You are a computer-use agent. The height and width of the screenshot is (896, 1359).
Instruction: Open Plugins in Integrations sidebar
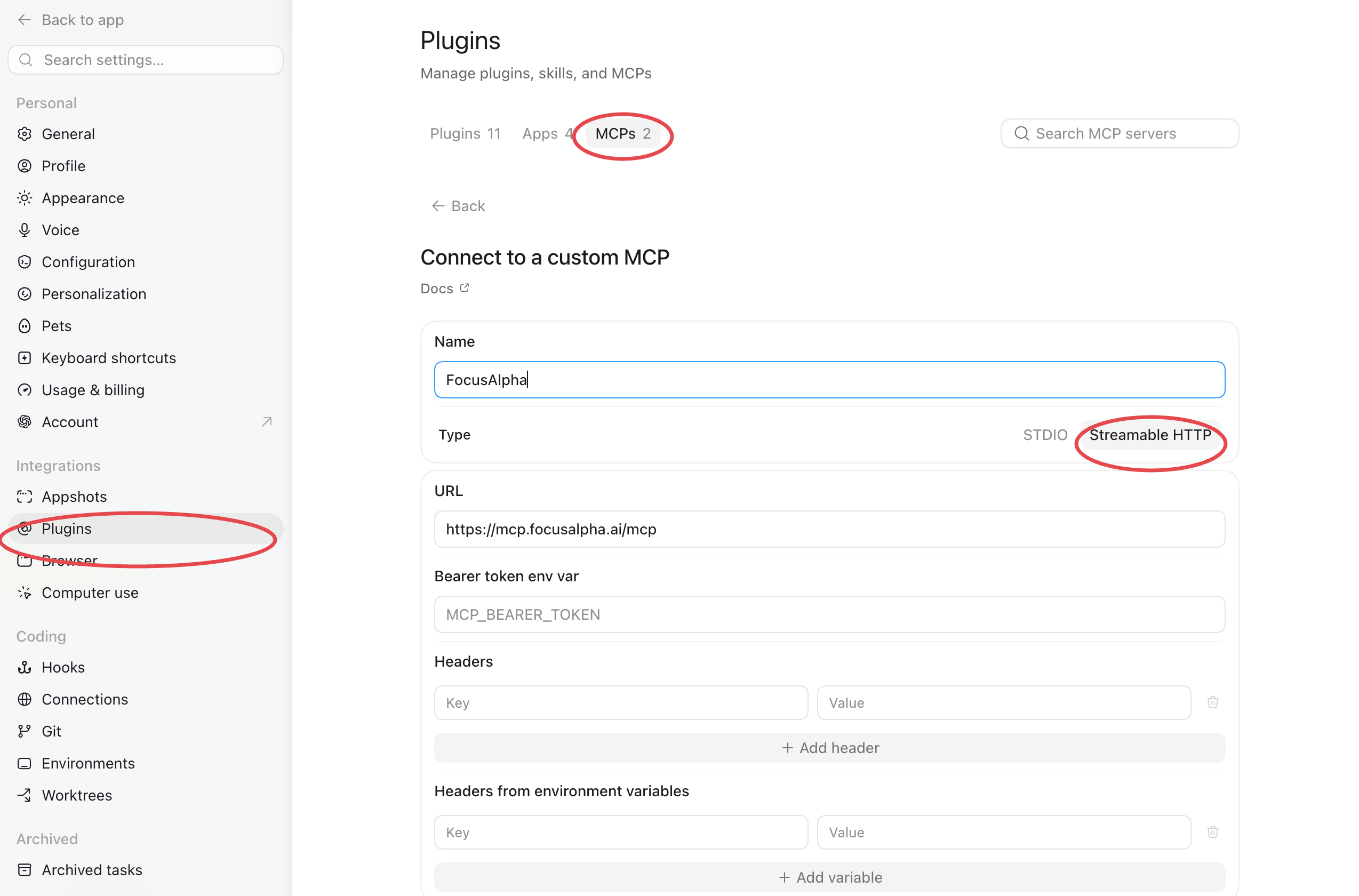tap(146, 529)
